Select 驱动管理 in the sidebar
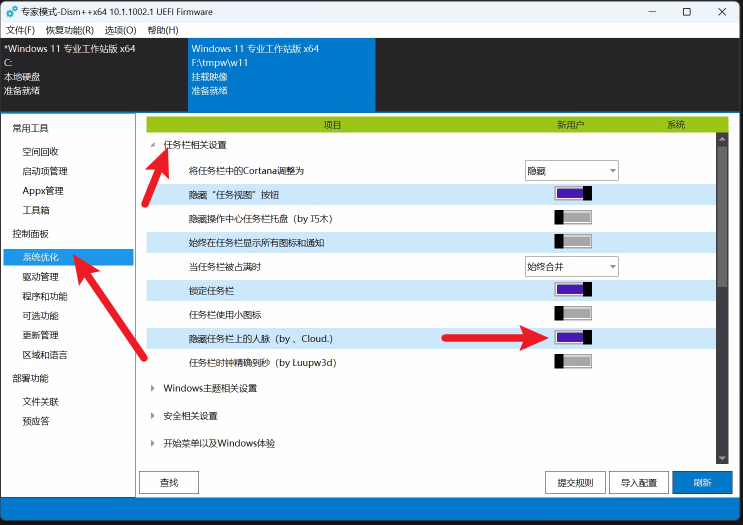 tap(40, 277)
